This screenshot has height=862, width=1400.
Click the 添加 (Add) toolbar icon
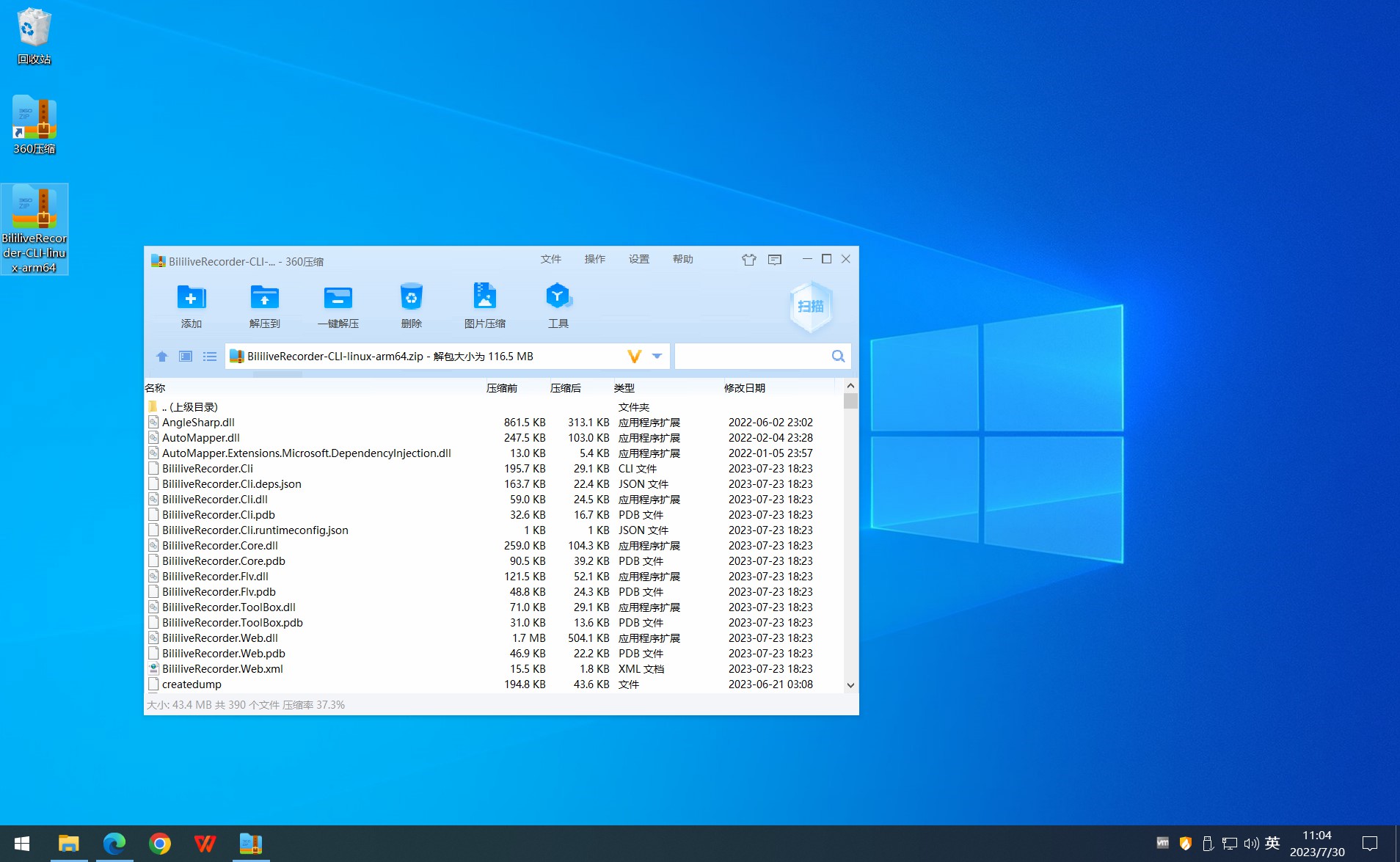coord(191,299)
